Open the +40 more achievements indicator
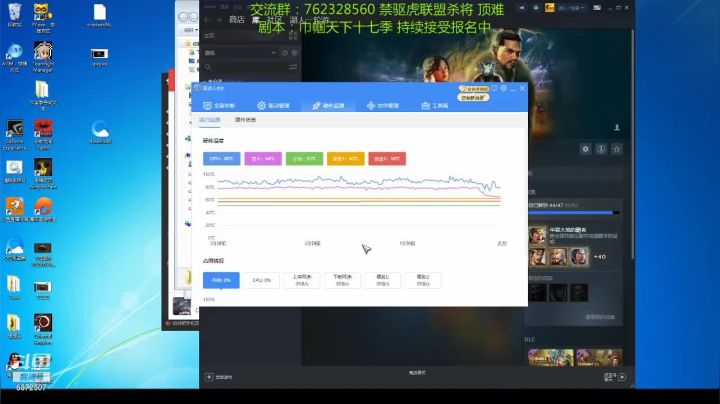 [x=600, y=257]
